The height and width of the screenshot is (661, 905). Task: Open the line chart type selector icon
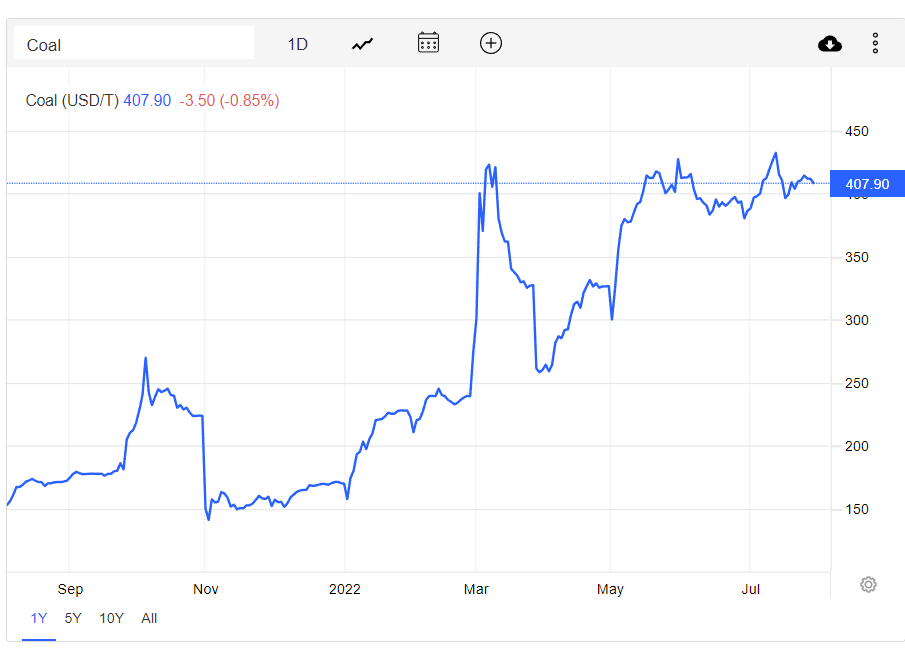point(362,44)
